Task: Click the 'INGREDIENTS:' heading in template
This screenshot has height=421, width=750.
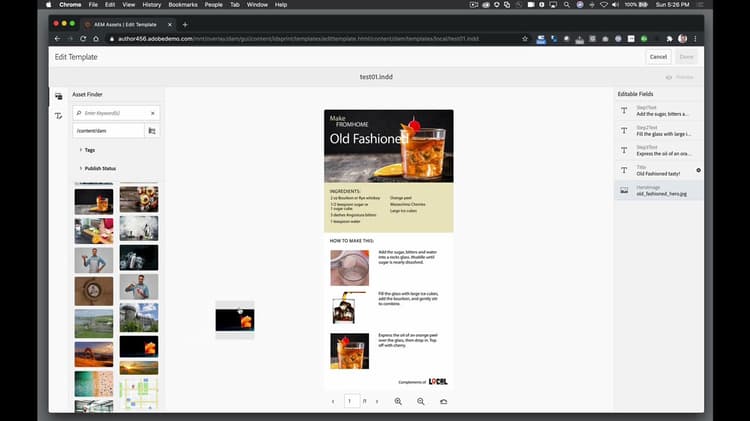Action: (x=345, y=191)
